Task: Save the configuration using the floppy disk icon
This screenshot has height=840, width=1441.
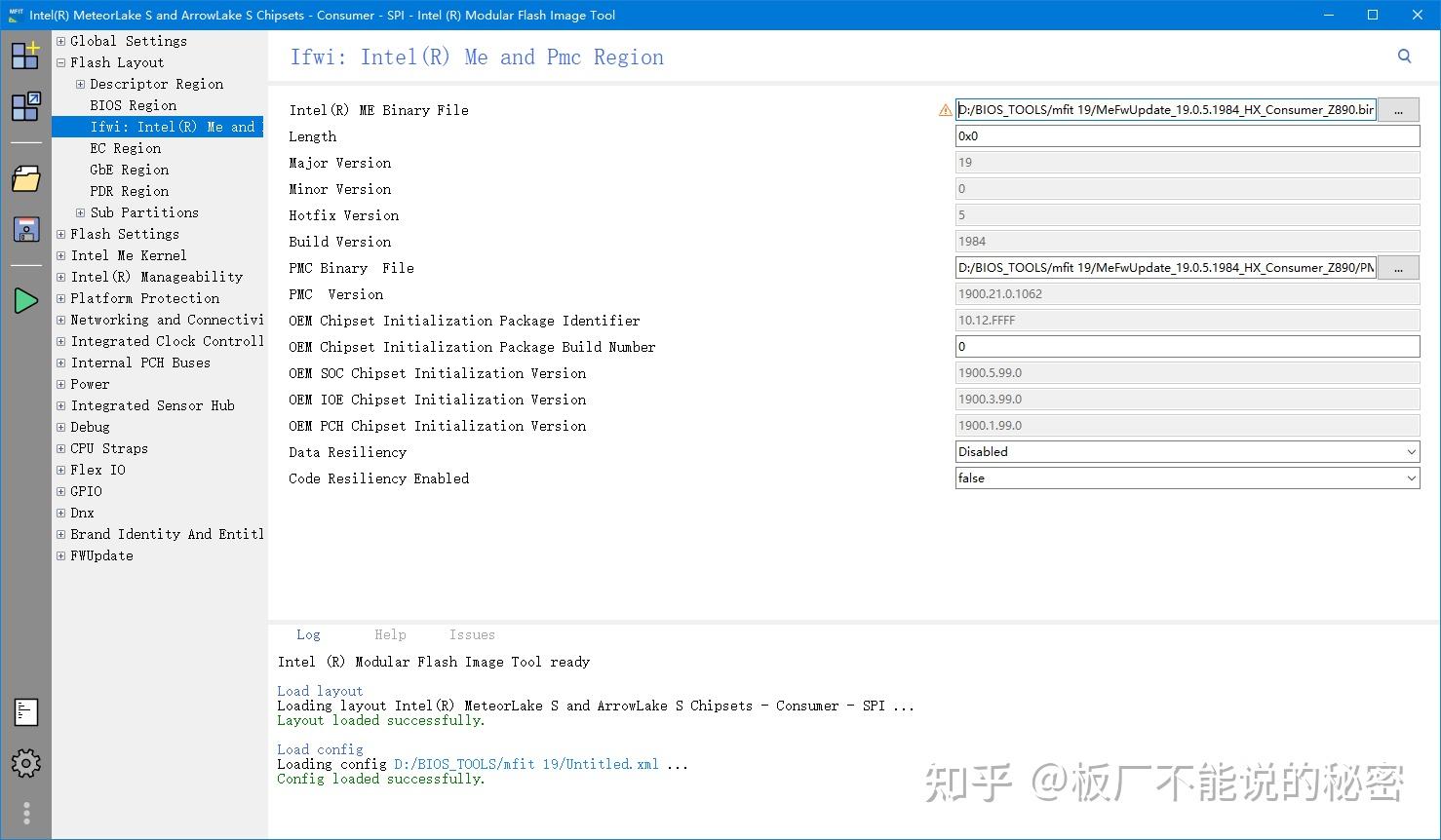Action: pos(25,229)
